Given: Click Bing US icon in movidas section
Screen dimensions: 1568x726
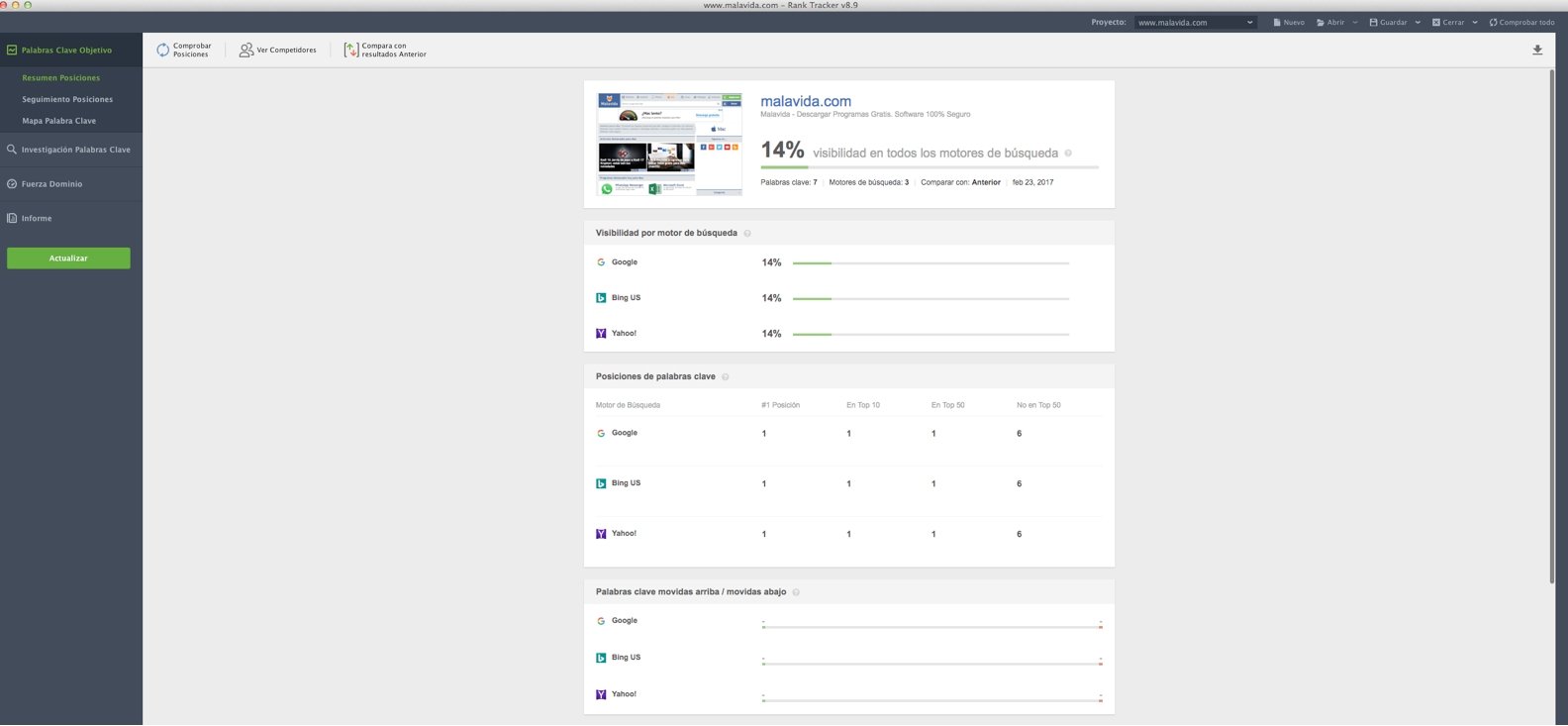Looking at the screenshot, I should [x=601, y=658].
